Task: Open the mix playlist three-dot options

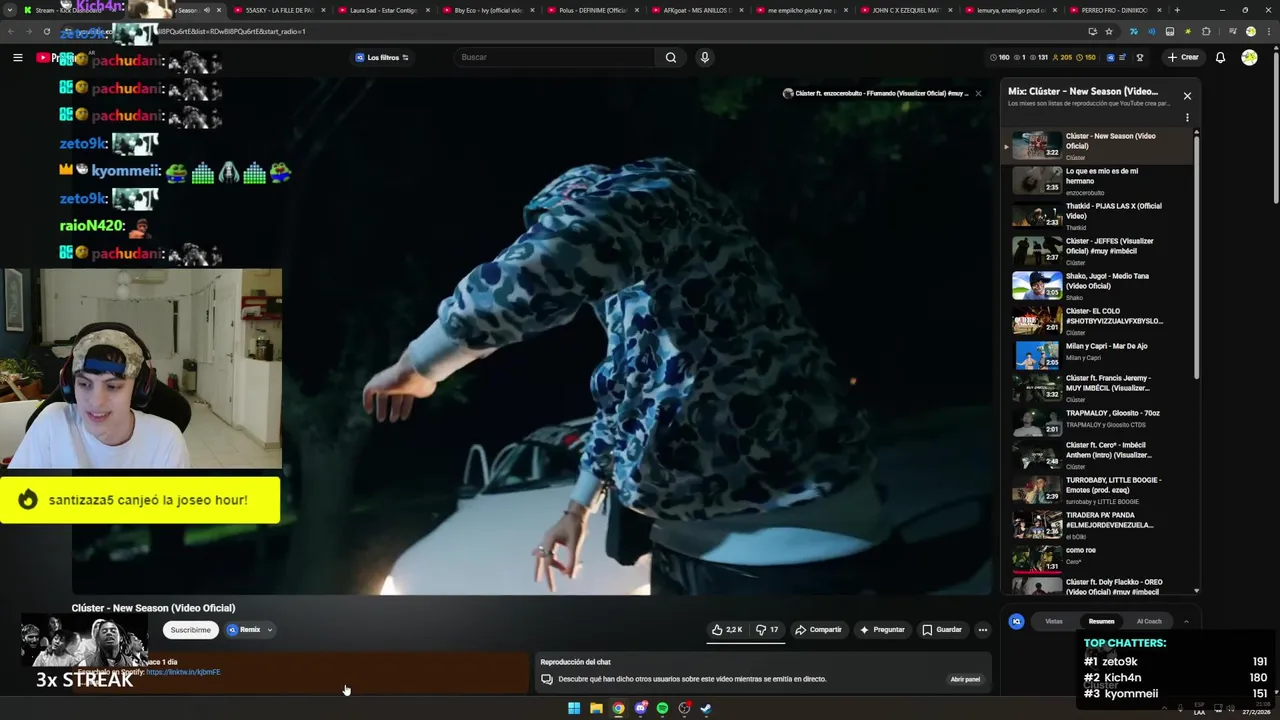Action: pyautogui.click(x=1187, y=117)
